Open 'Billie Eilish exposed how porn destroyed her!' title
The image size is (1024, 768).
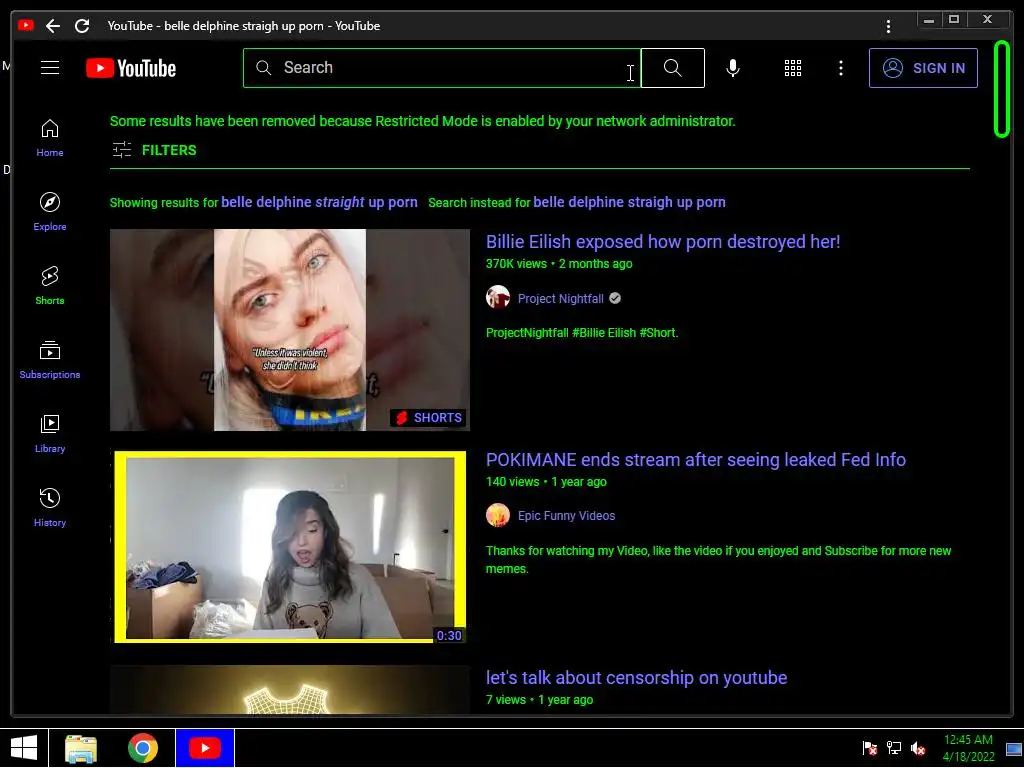point(663,242)
